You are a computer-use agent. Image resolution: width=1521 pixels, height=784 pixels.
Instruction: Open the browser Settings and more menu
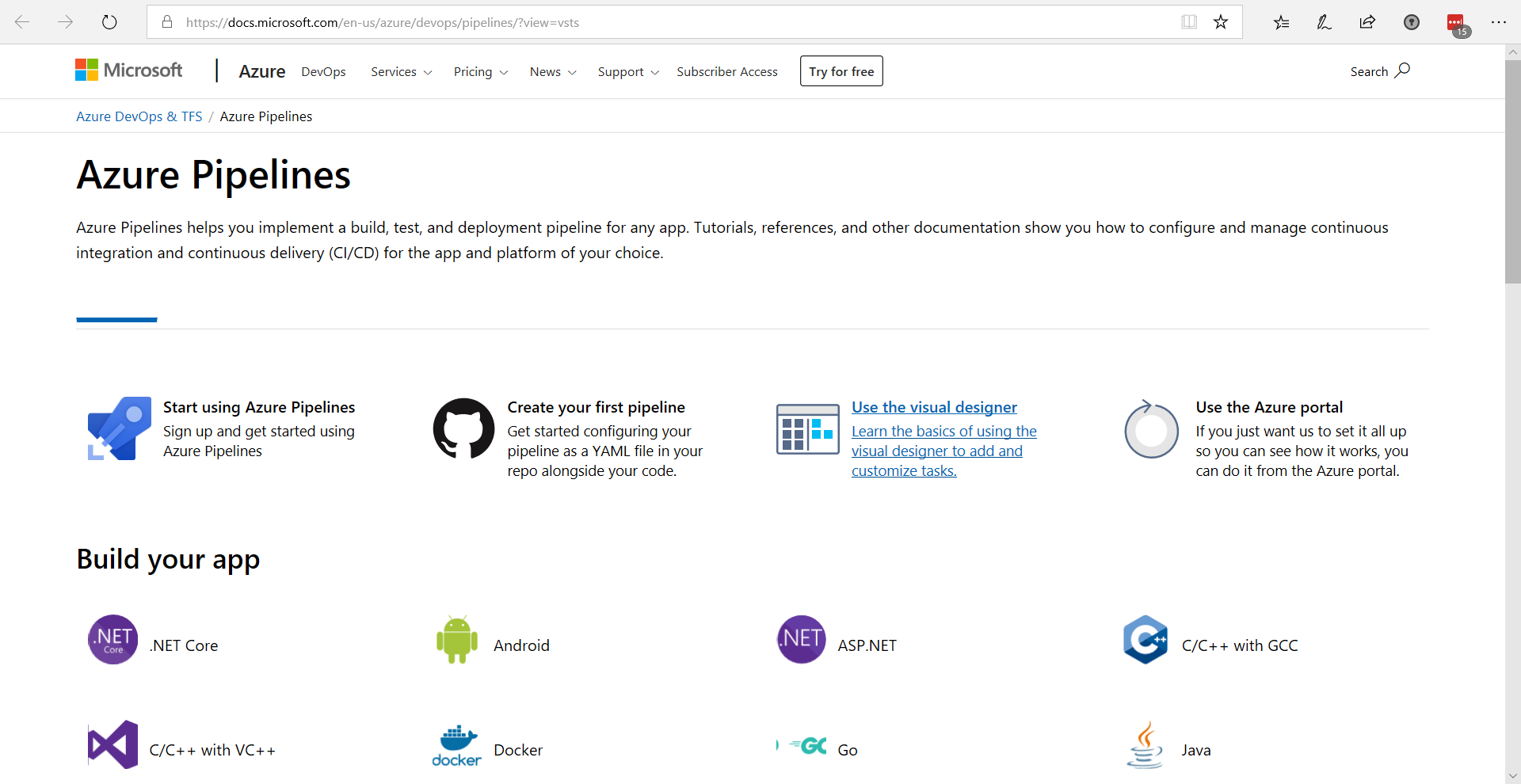tap(1499, 22)
